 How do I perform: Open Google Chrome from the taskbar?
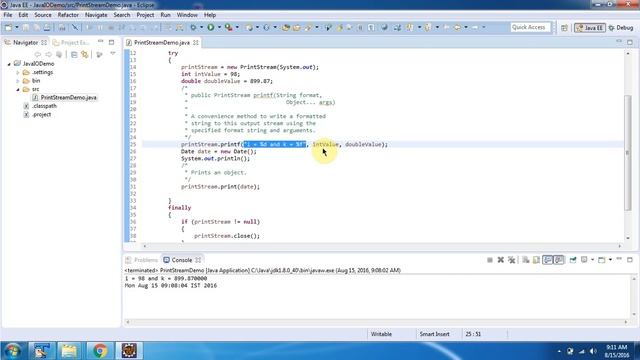click(x=100, y=351)
